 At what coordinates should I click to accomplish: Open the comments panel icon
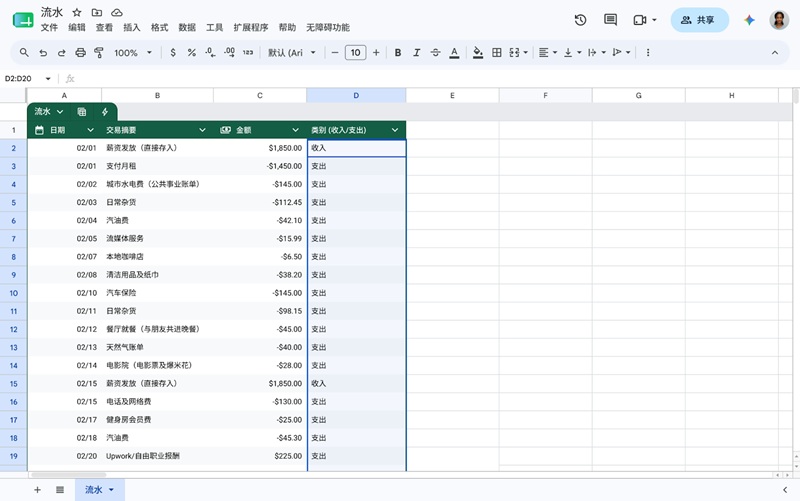(x=610, y=20)
